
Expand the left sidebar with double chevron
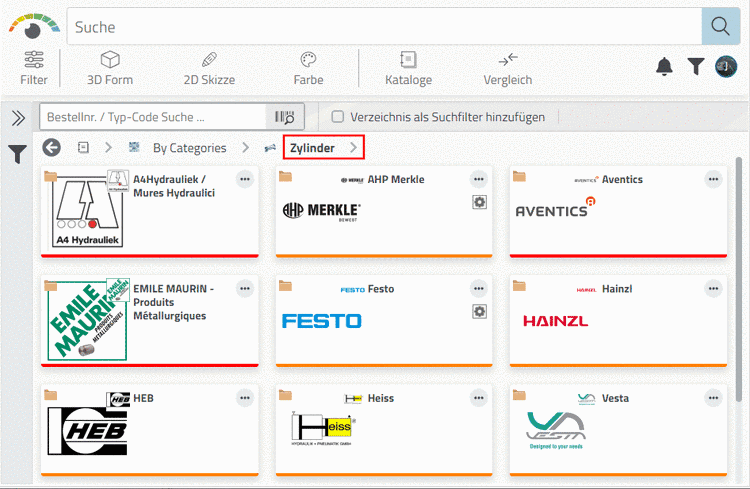coord(18,118)
